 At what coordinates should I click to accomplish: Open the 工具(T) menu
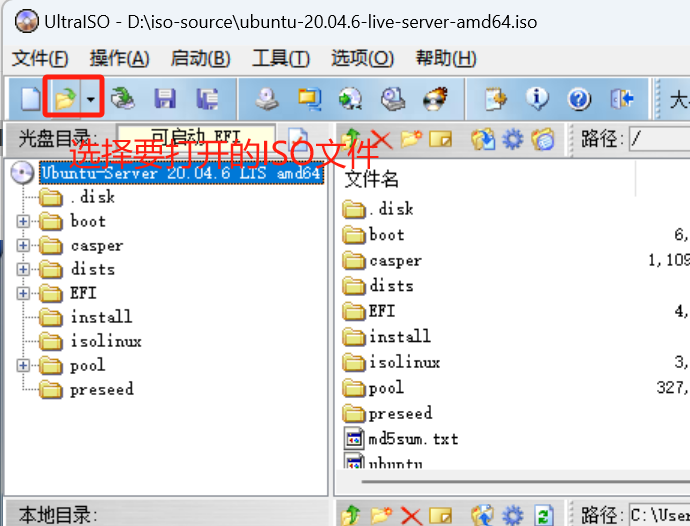pyautogui.click(x=281, y=58)
